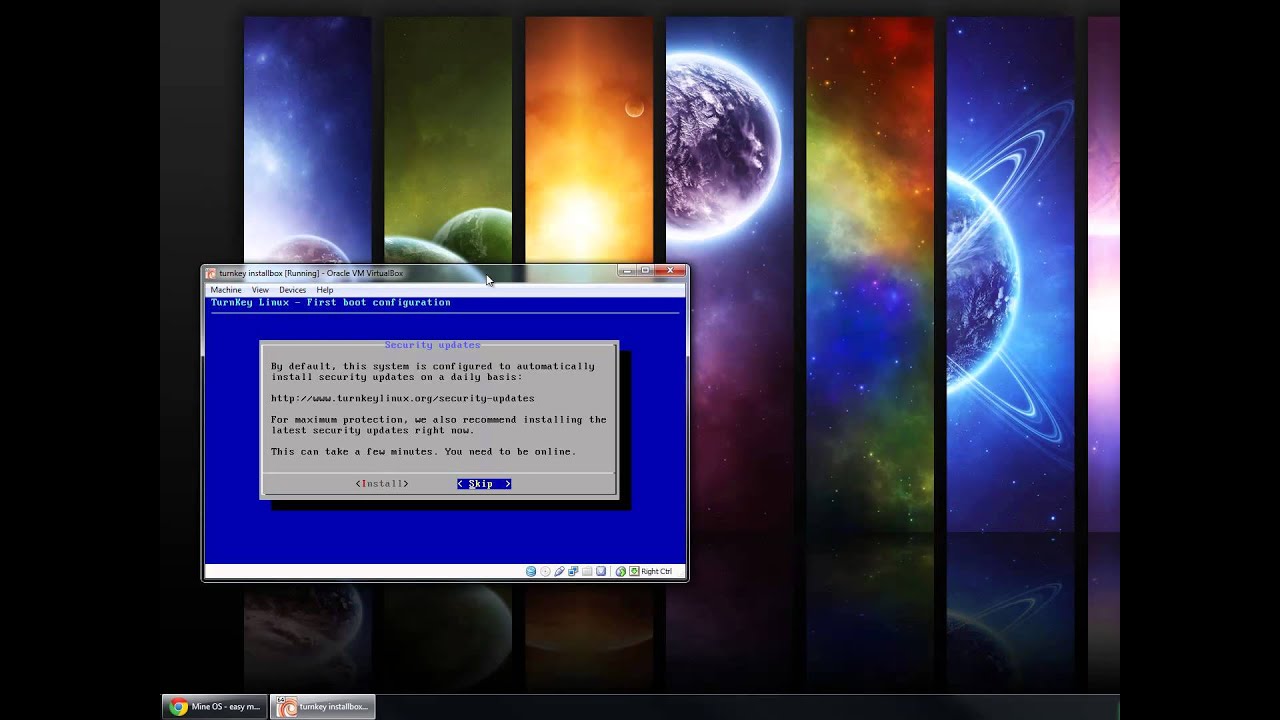Open the Help menu
The image size is (1280, 720).
click(325, 290)
